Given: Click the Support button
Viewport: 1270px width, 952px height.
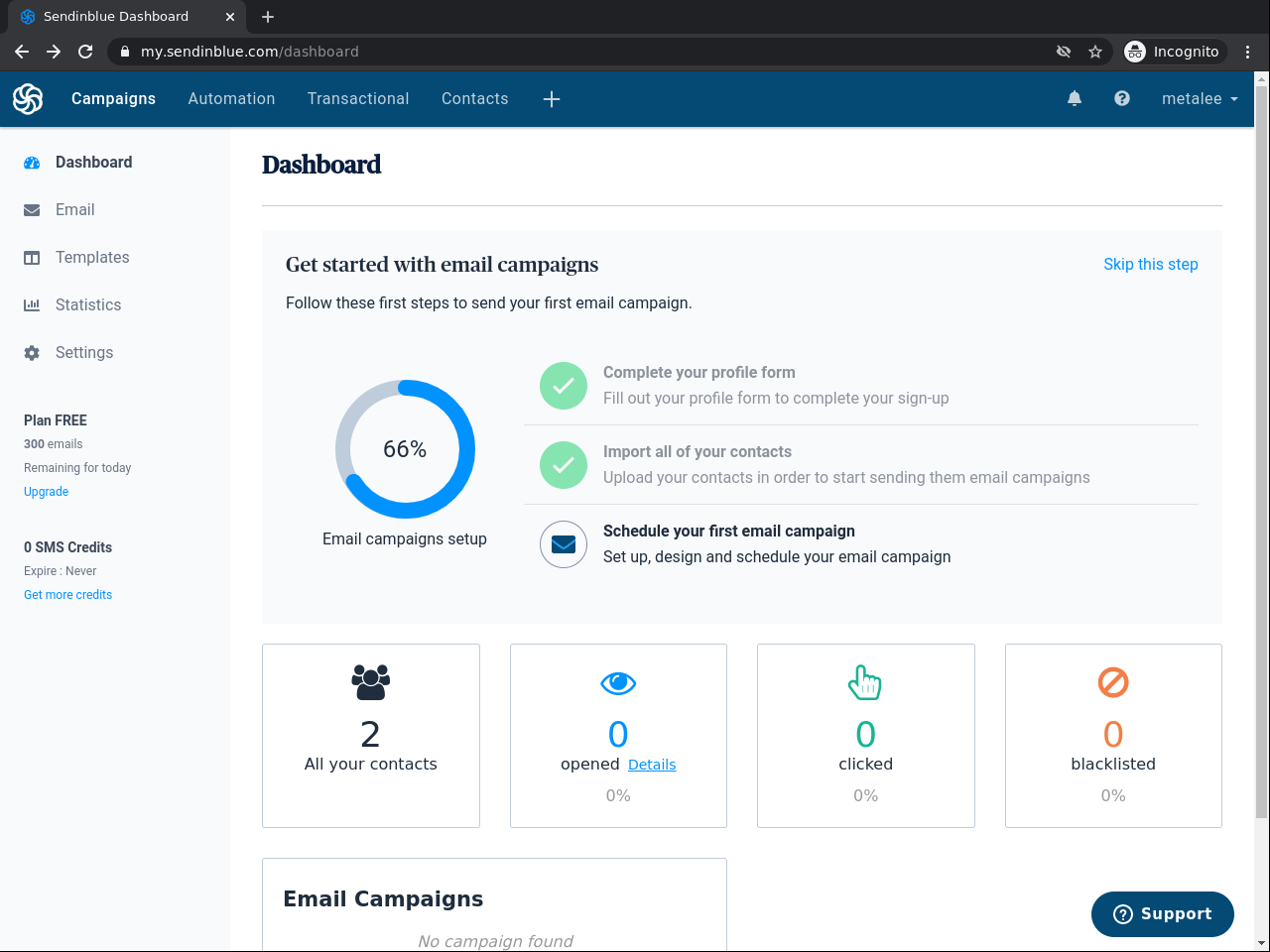Looking at the screenshot, I should click(1163, 914).
